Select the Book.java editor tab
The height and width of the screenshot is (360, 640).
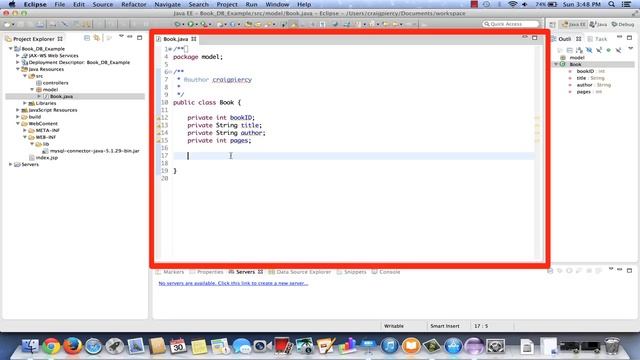(176, 39)
